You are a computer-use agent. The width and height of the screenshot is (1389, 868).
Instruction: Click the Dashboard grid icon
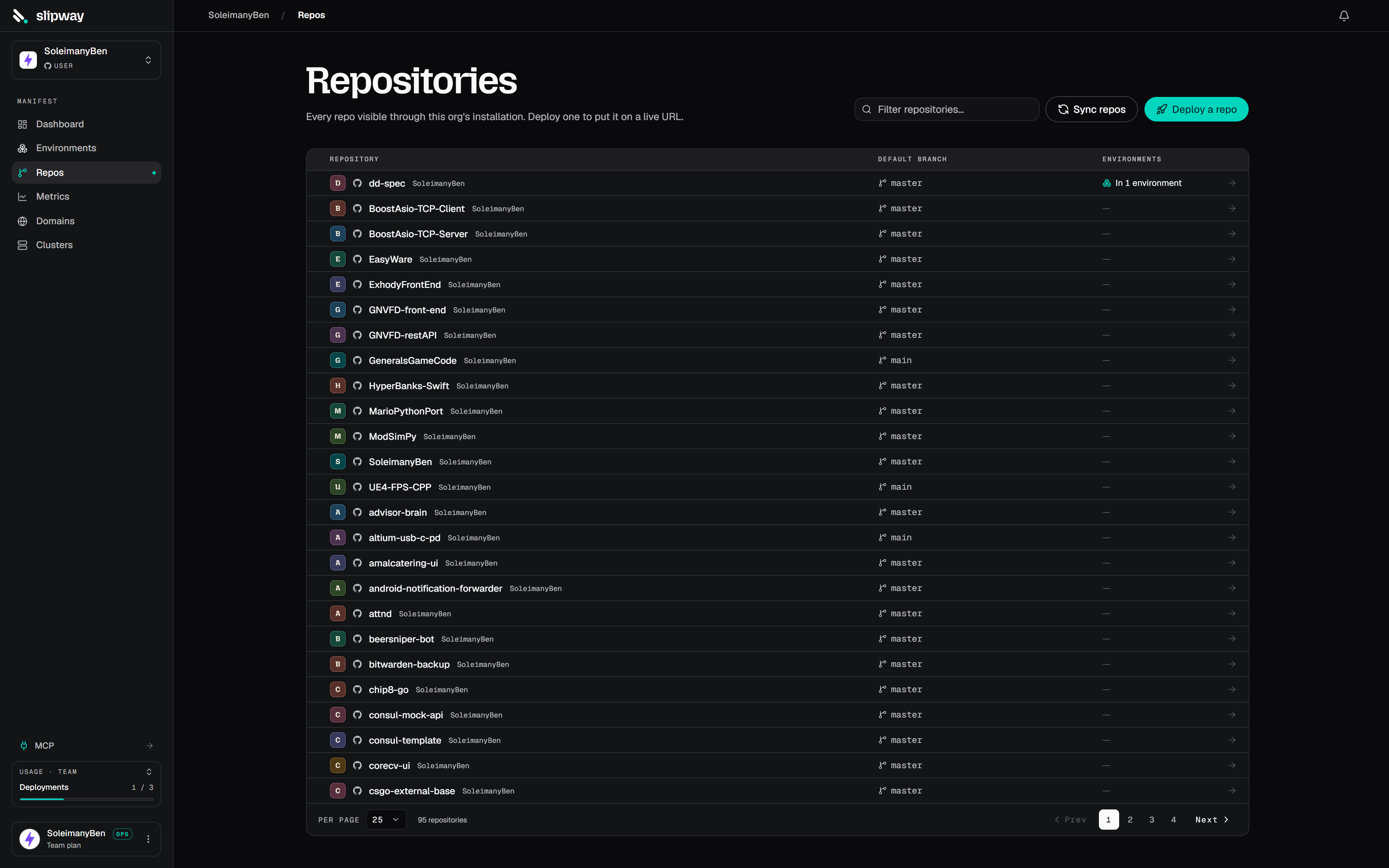[x=22, y=124]
